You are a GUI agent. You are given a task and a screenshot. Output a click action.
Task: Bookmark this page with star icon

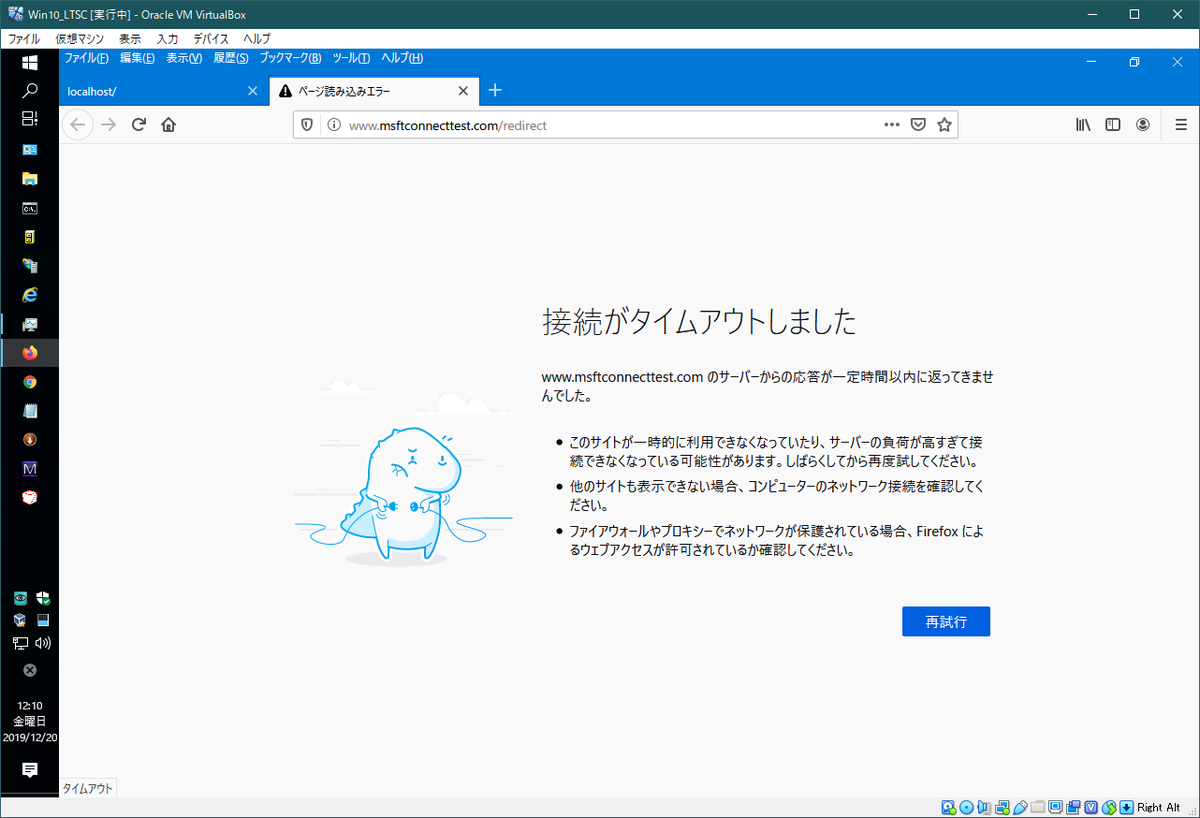pyautogui.click(x=944, y=125)
